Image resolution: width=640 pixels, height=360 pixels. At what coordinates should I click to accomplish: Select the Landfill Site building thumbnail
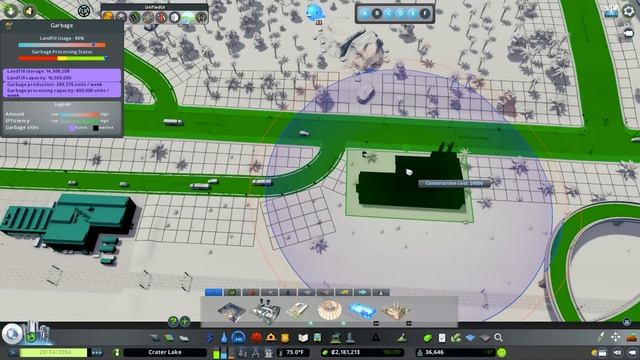tap(232, 312)
